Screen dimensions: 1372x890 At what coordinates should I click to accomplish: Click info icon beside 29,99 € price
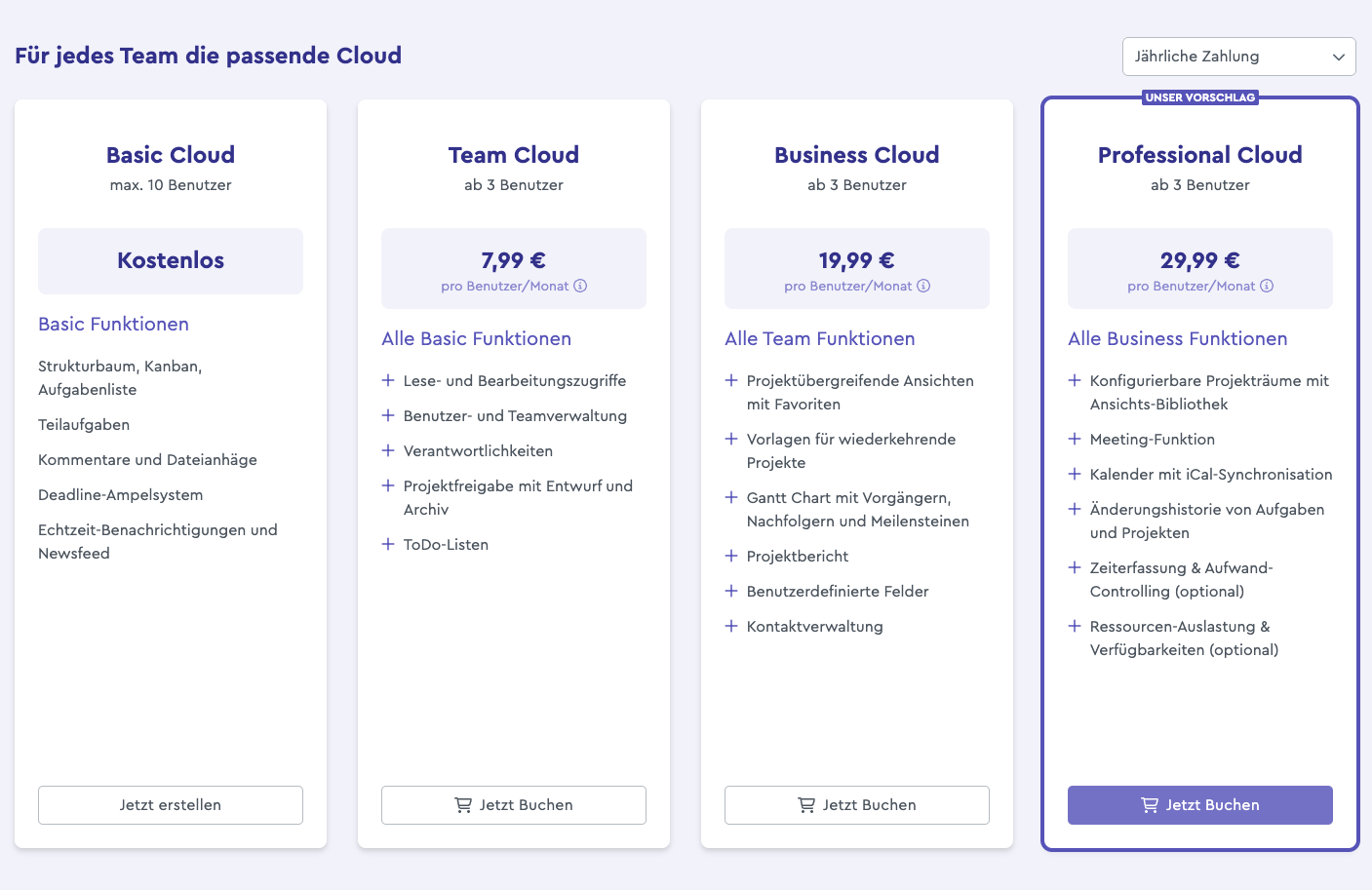(x=1267, y=286)
